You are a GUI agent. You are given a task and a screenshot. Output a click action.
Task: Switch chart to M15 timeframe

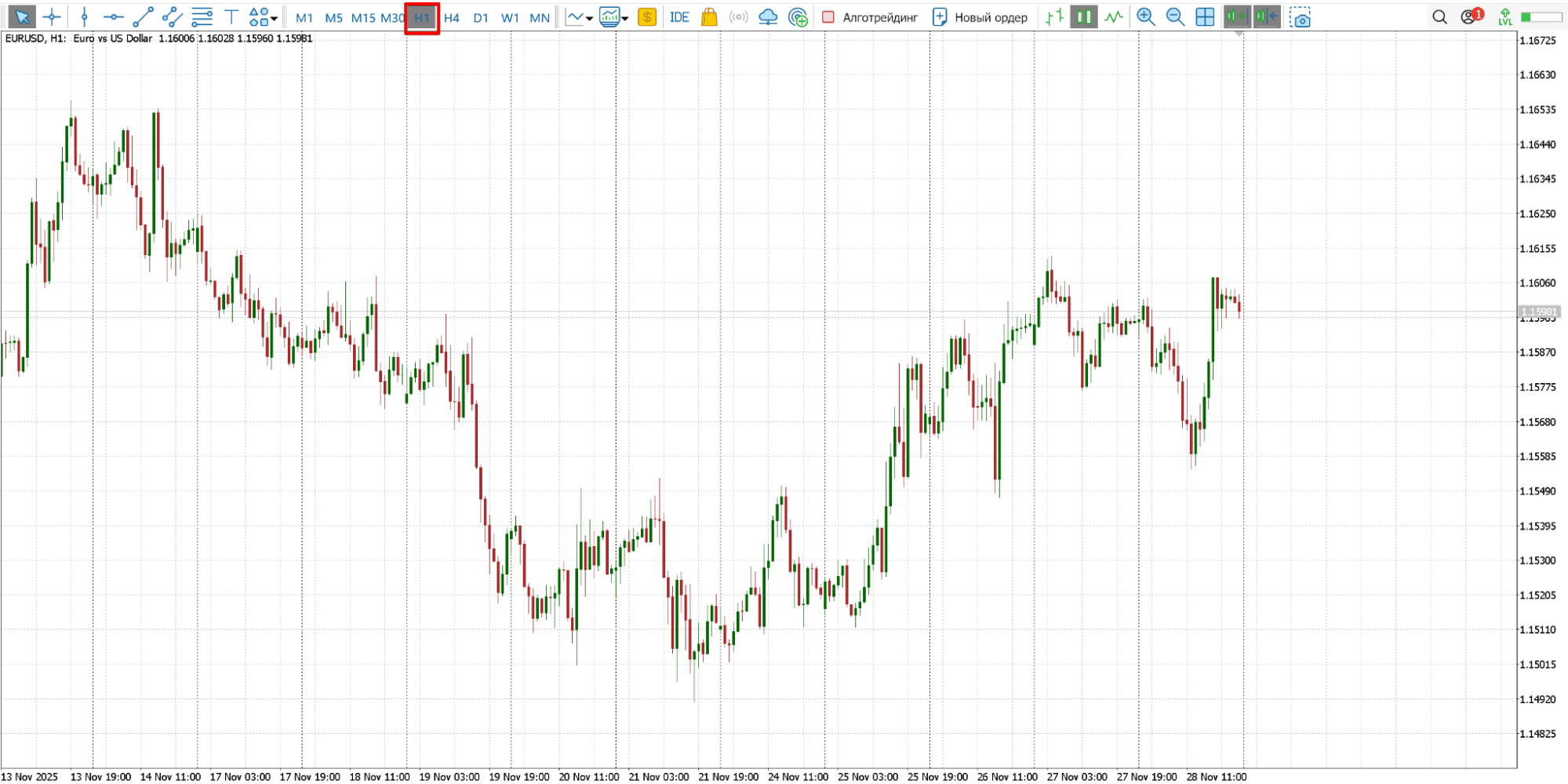(363, 17)
